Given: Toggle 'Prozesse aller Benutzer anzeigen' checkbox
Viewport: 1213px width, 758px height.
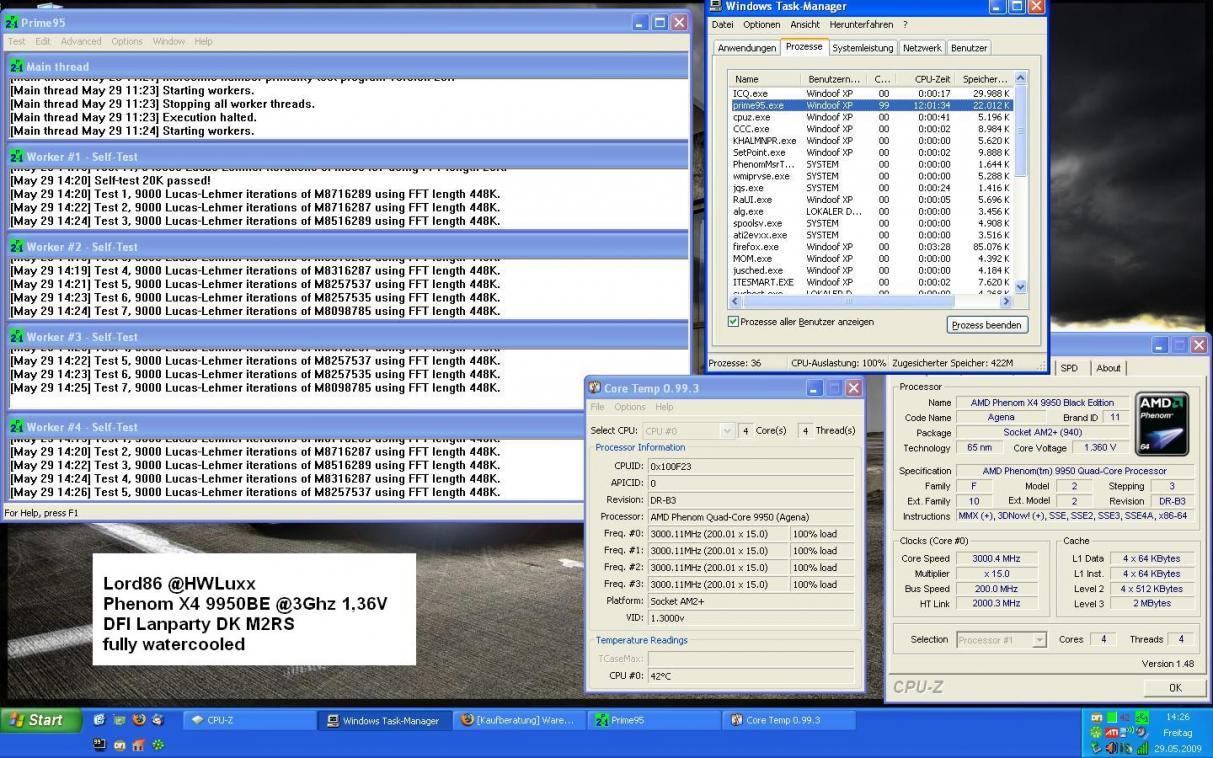Looking at the screenshot, I should click(x=733, y=322).
